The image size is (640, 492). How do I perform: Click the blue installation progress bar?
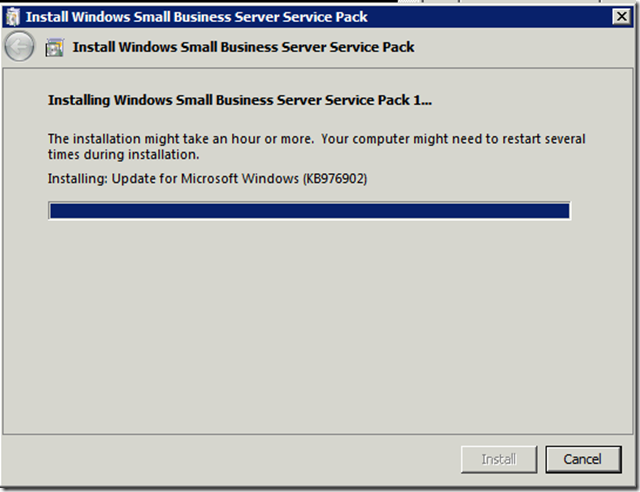[309, 210]
